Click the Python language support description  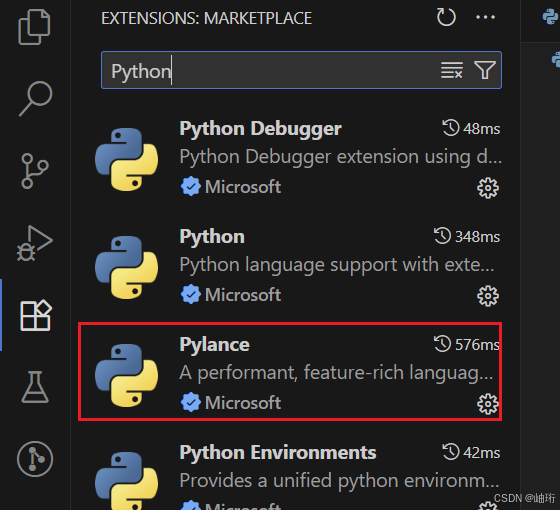pyautogui.click(x=337, y=265)
